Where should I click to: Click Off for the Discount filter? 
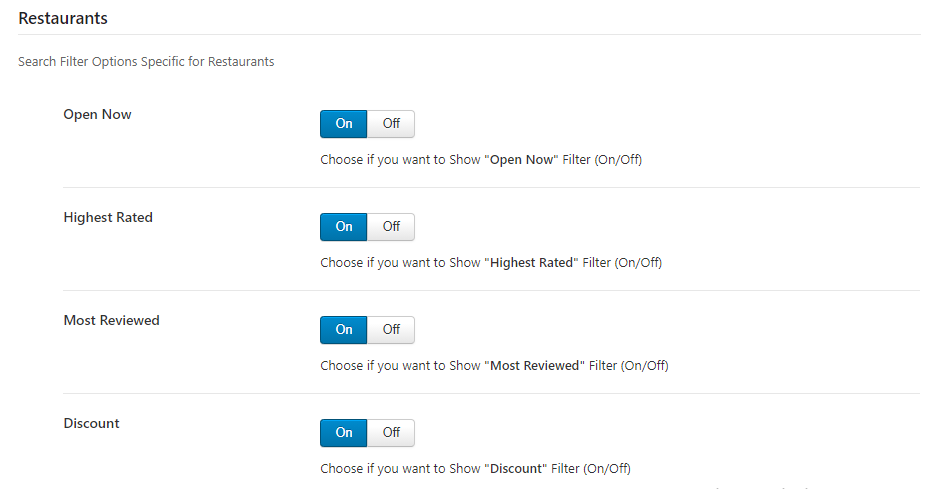coord(391,433)
